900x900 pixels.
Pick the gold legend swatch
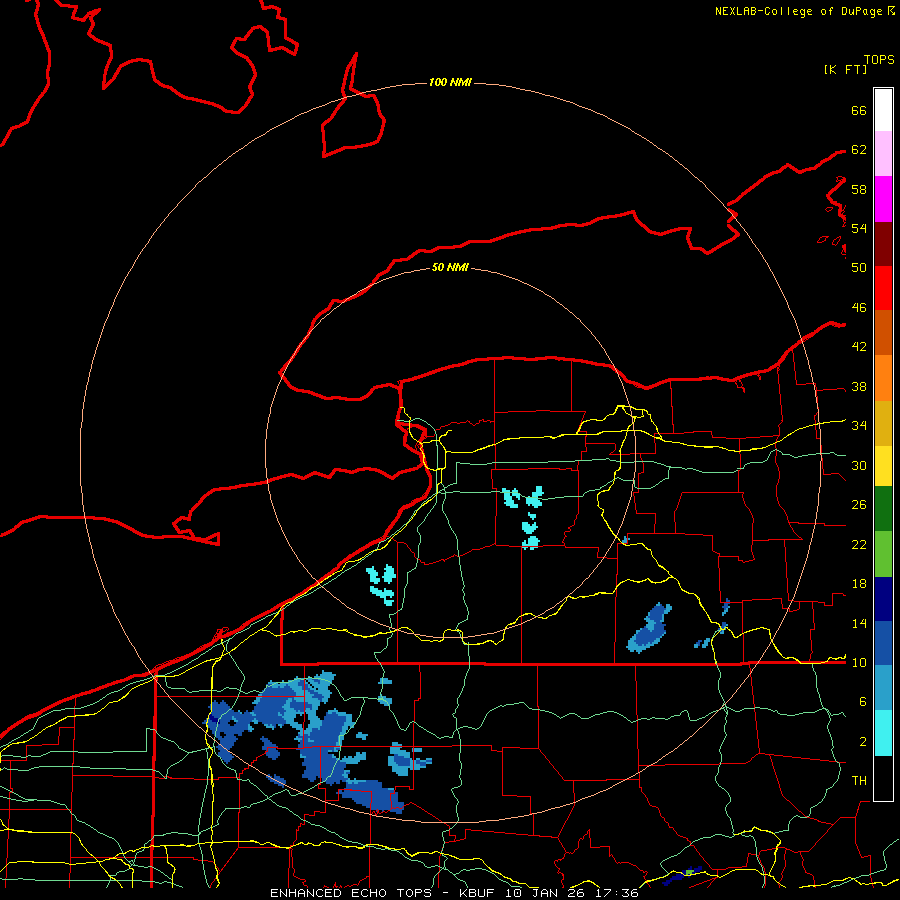click(x=883, y=423)
